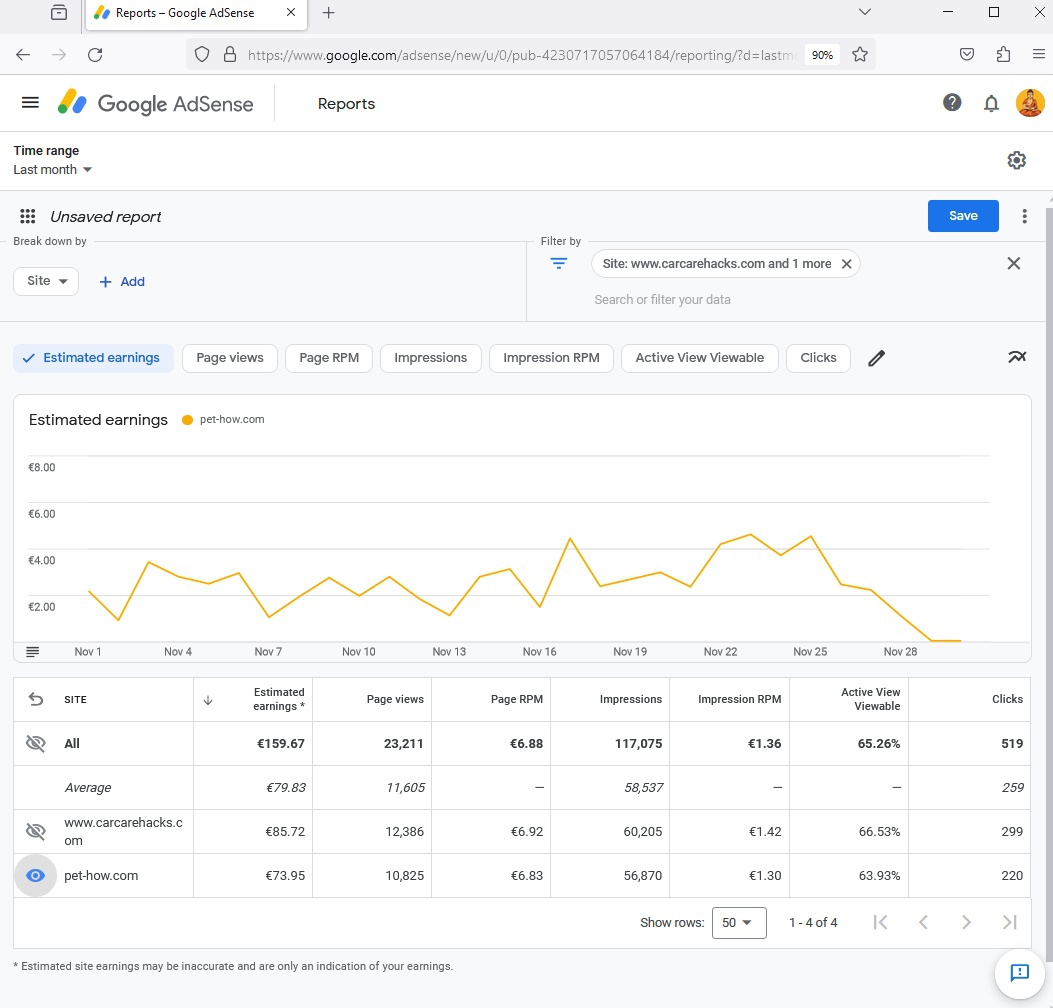Viewport: 1053px width, 1008px height.
Task: Click the filter funnel icon
Action: tap(559, 263)
